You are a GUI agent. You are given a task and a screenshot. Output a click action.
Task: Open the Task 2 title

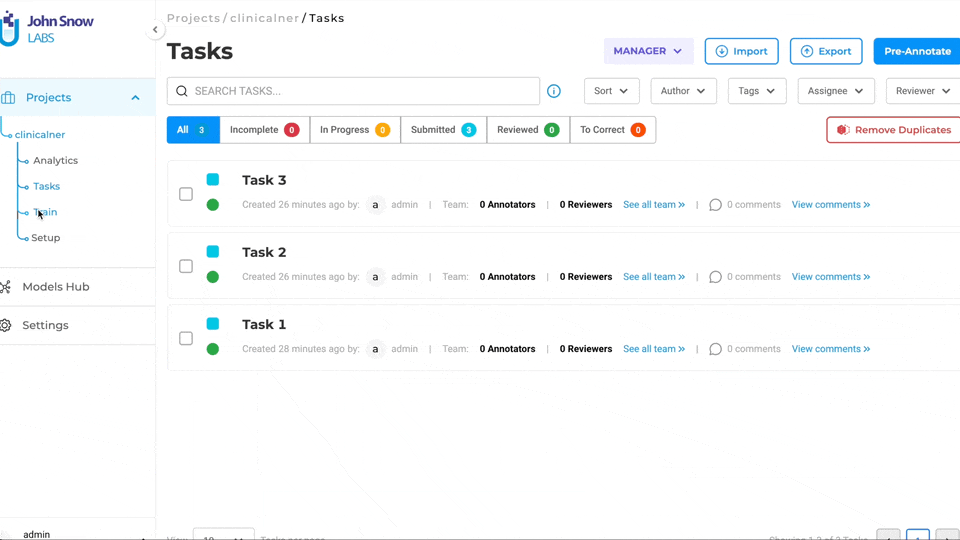click(x=264, y=252)
